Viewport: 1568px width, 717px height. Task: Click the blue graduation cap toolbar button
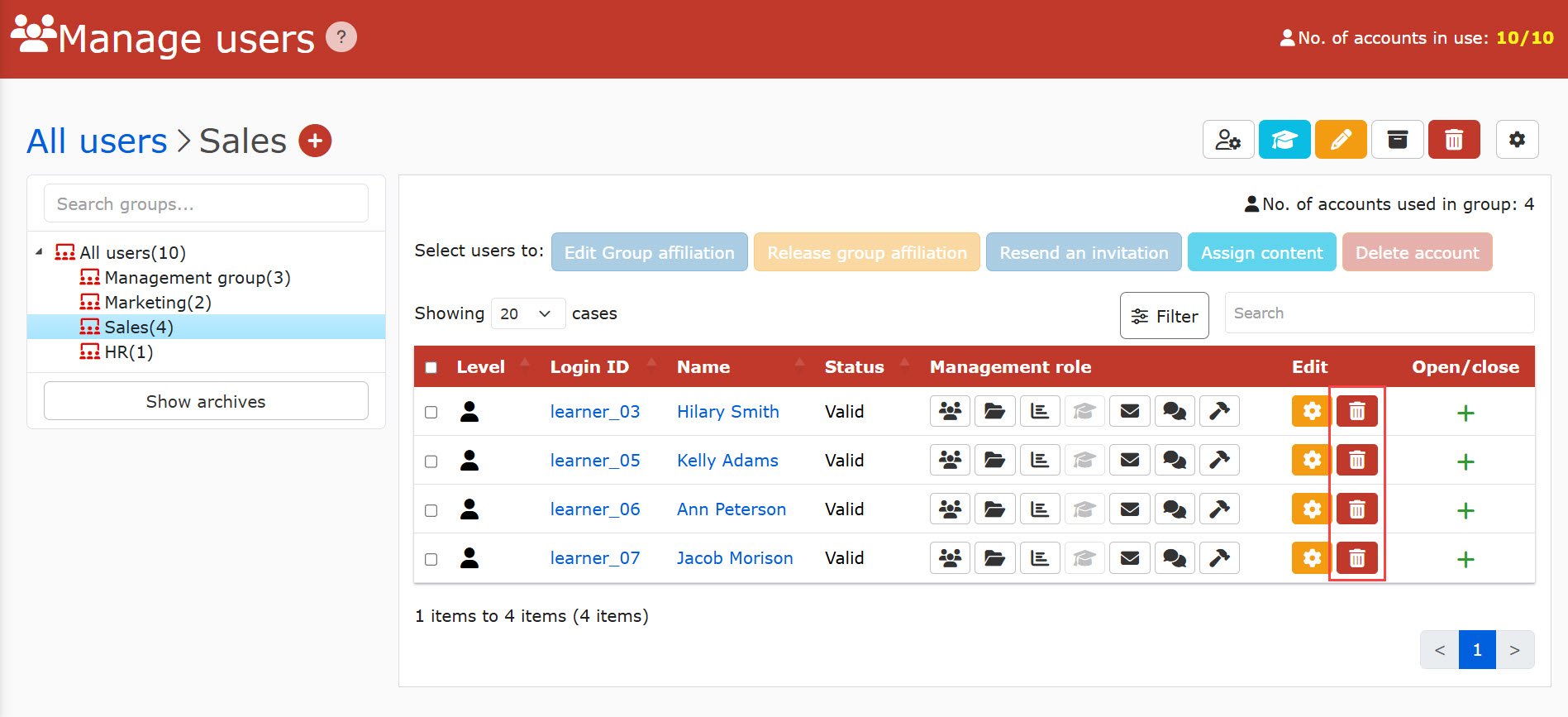point(1284,140)
